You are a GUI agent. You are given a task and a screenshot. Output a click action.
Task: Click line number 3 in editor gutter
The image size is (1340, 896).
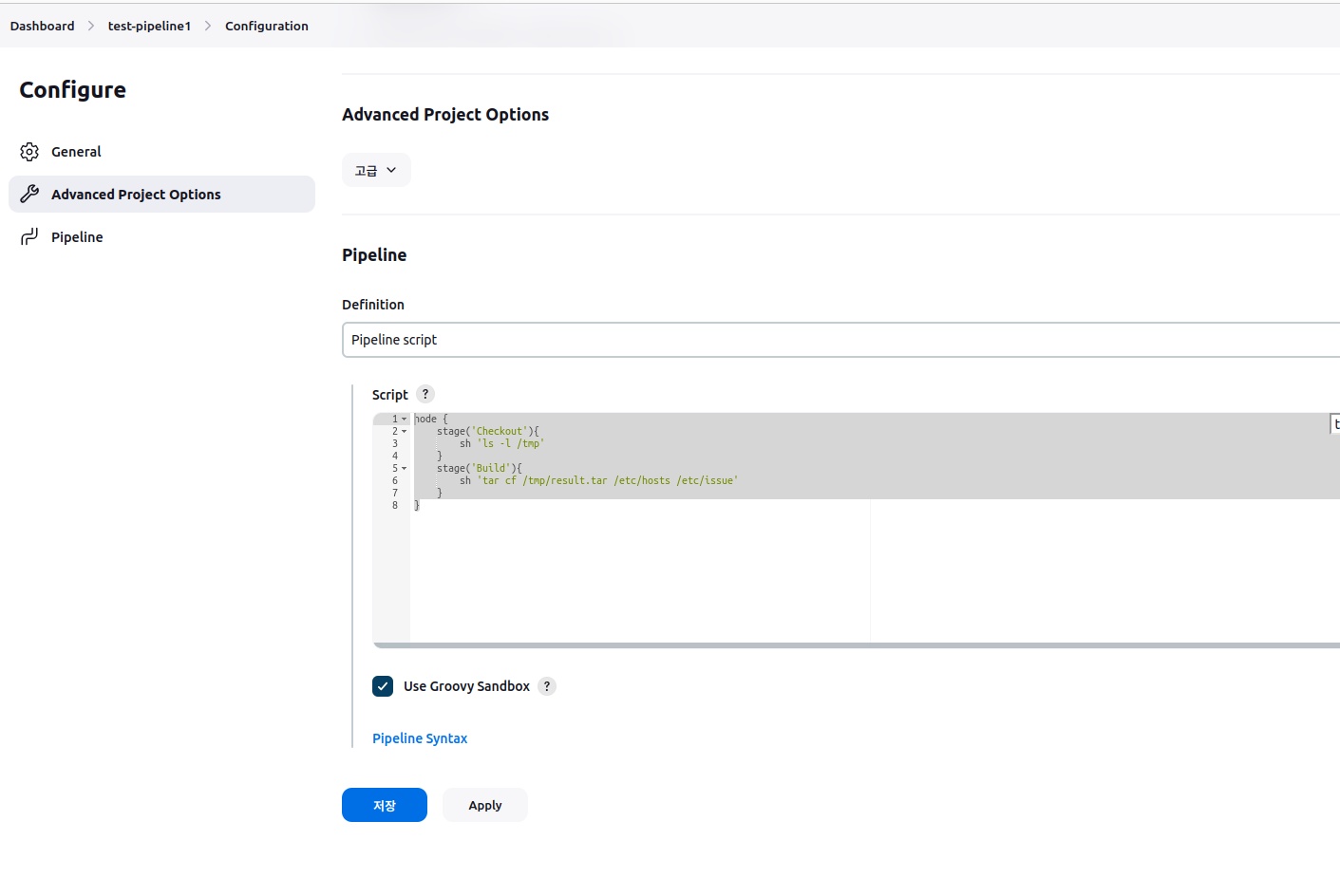coord(395,443)
